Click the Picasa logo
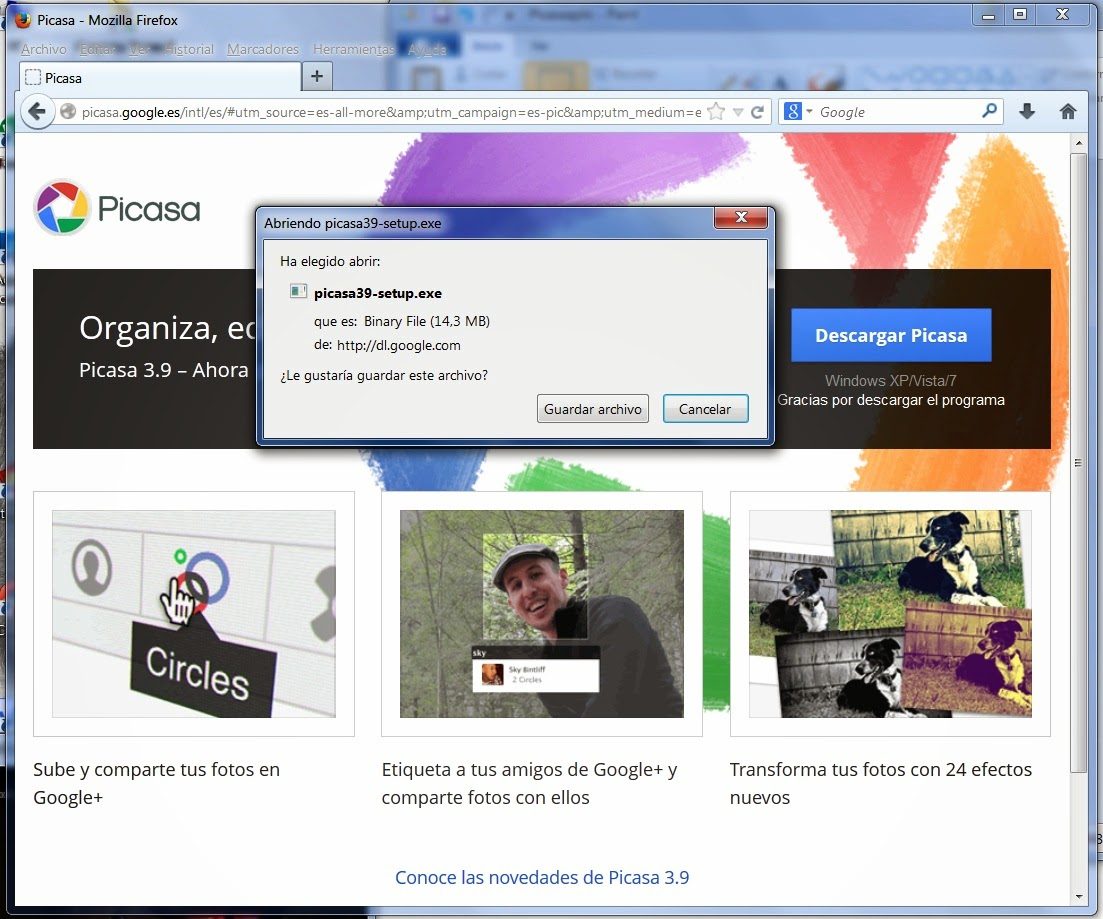The image size is (1103, 919). tap(117, 208)
